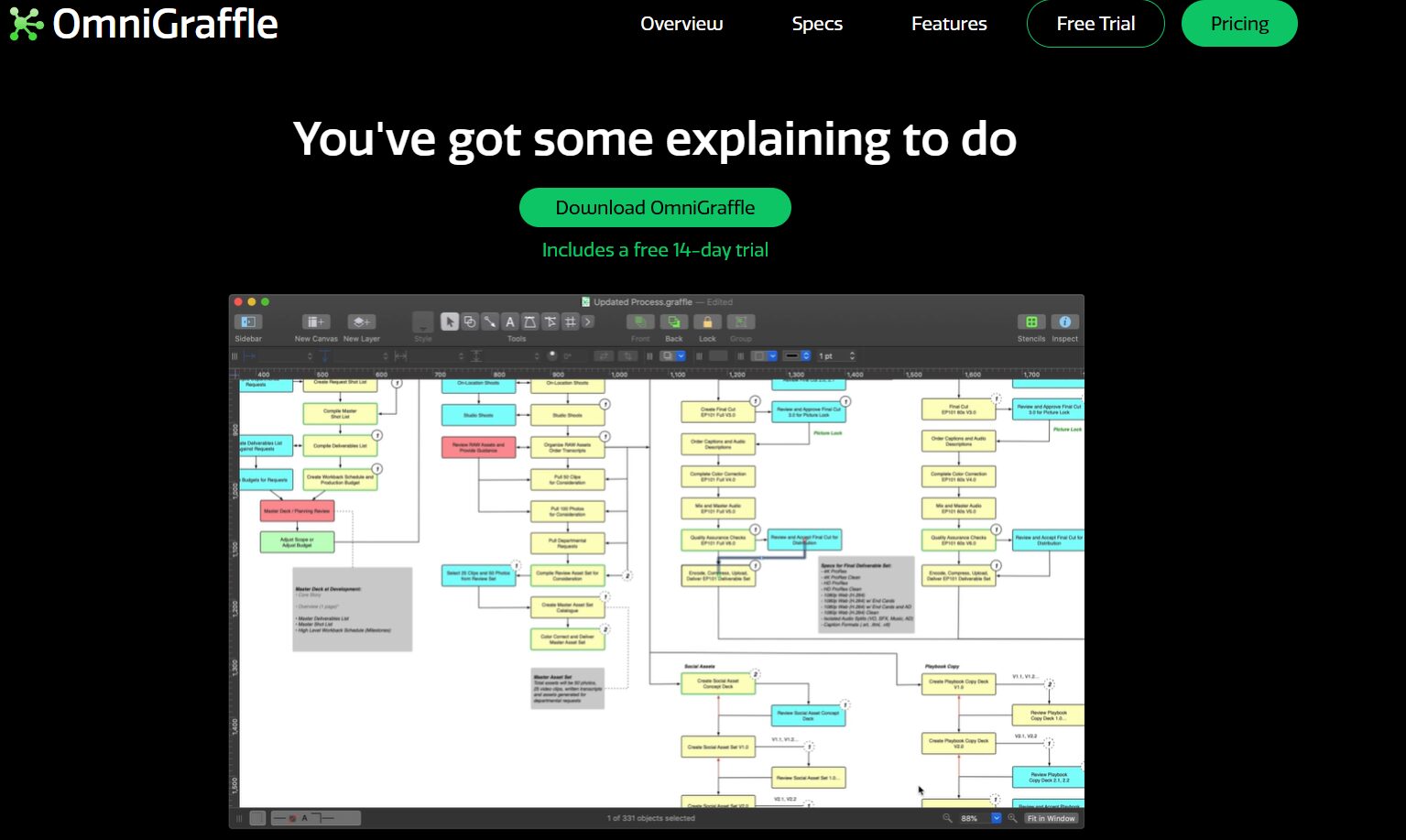Pick the Line tool
The image size is (1406, 840).
(490, 322)
